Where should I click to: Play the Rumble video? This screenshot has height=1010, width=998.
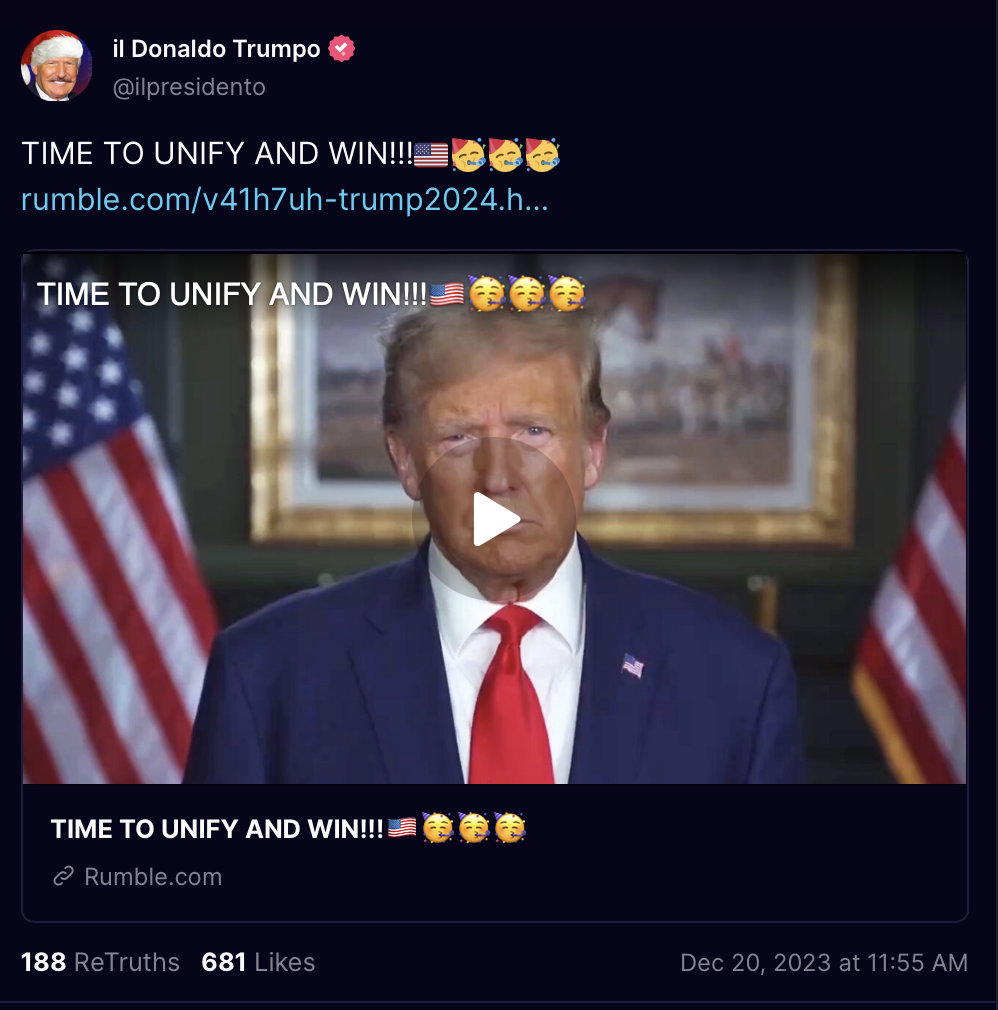495,519
